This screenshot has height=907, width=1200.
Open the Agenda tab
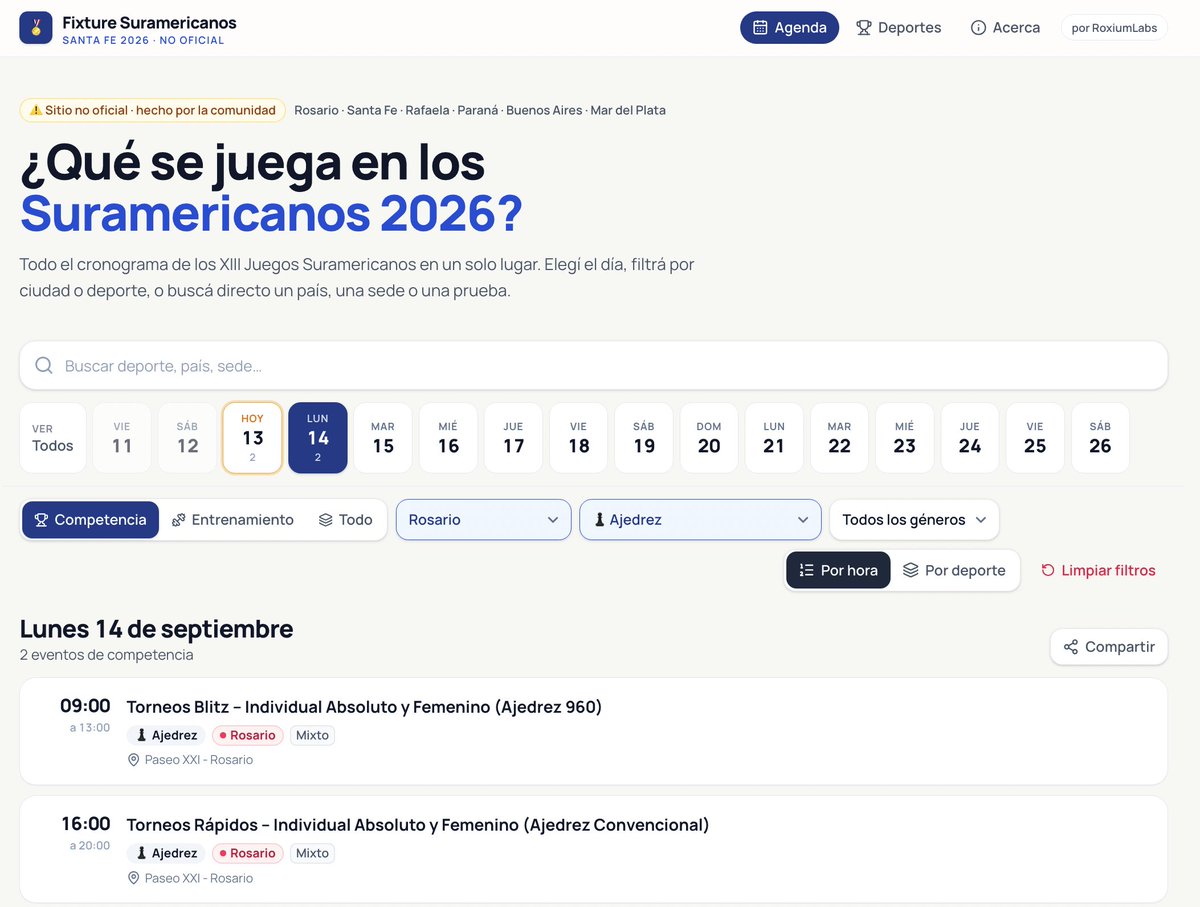[789, 28]
